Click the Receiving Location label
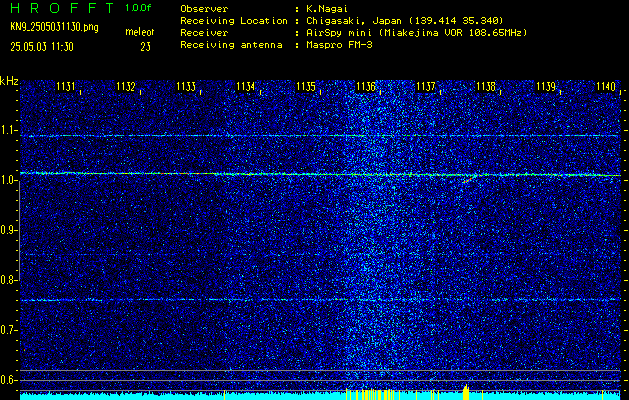This screenshot has height=400, width=629. (234, 21)
